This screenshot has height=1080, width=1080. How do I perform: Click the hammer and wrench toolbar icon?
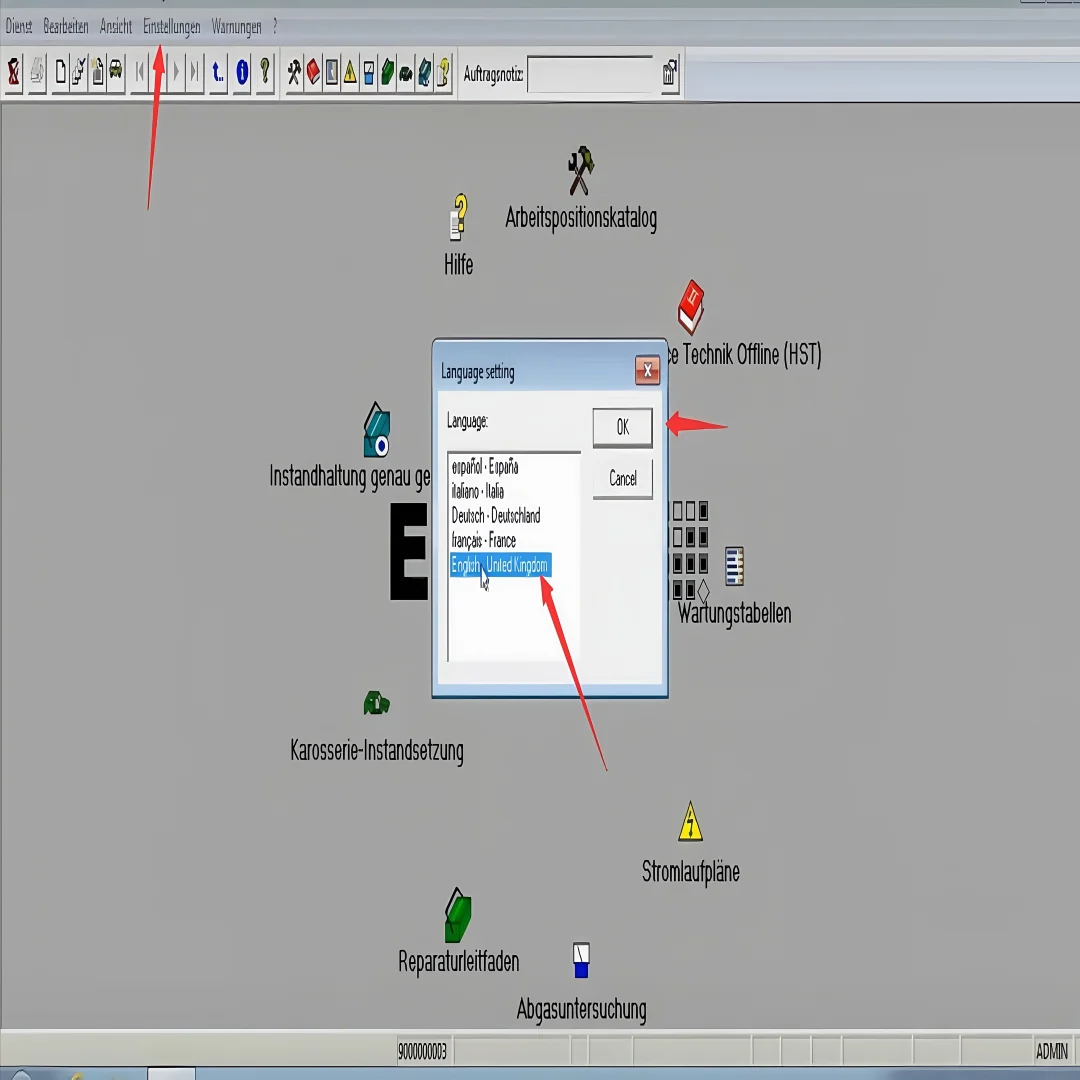294,72
